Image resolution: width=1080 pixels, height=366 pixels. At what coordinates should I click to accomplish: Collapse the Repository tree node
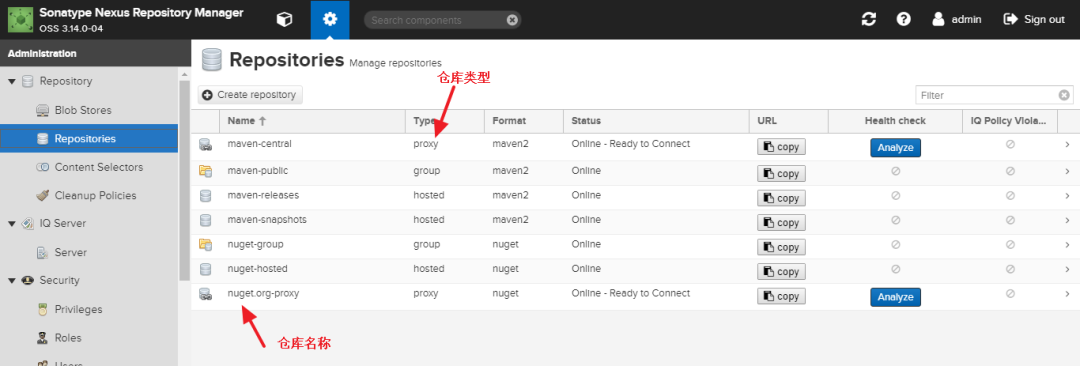click(x=12, y=81)
